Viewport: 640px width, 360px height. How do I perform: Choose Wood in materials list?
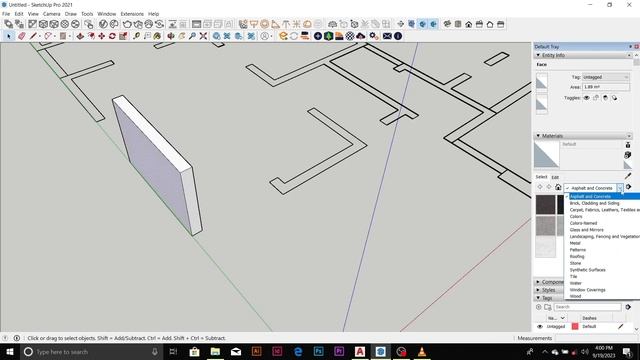pyautogui.click(x=575, y=296)
